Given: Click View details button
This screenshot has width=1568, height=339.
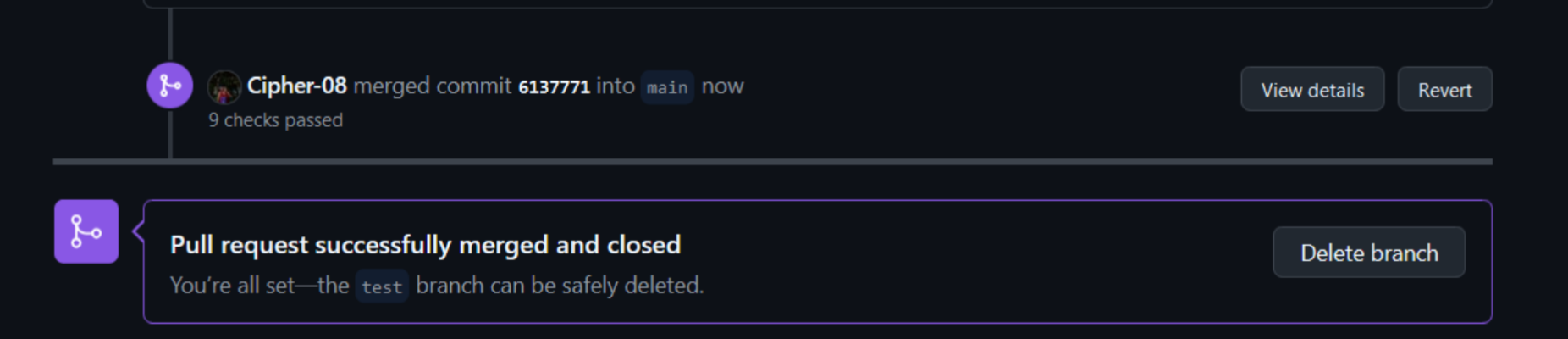Looking at the screenshot, I should (x=1312, y=89).
